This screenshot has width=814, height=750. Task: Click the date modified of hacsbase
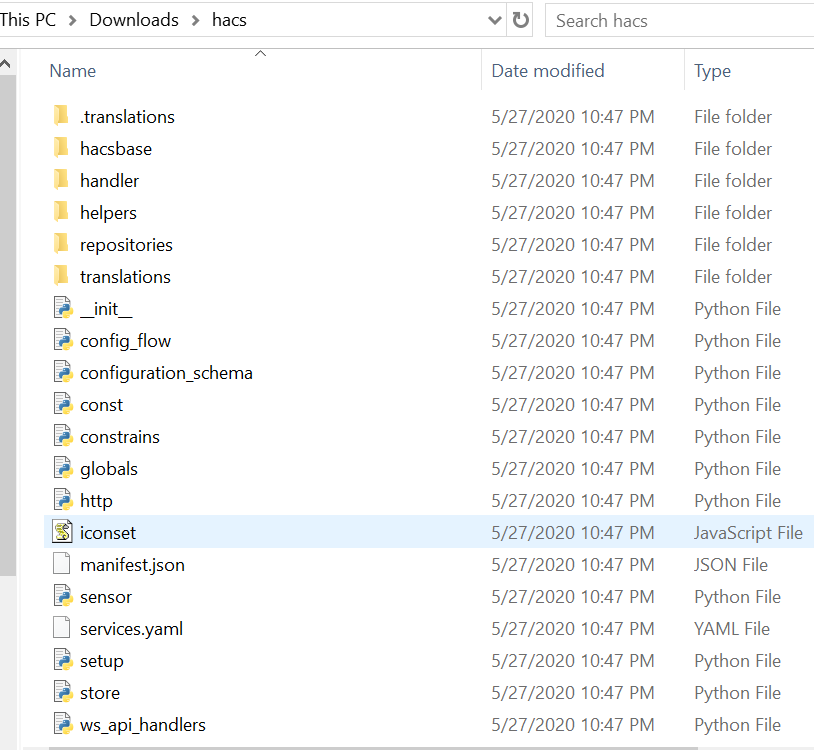coord(573,148)
